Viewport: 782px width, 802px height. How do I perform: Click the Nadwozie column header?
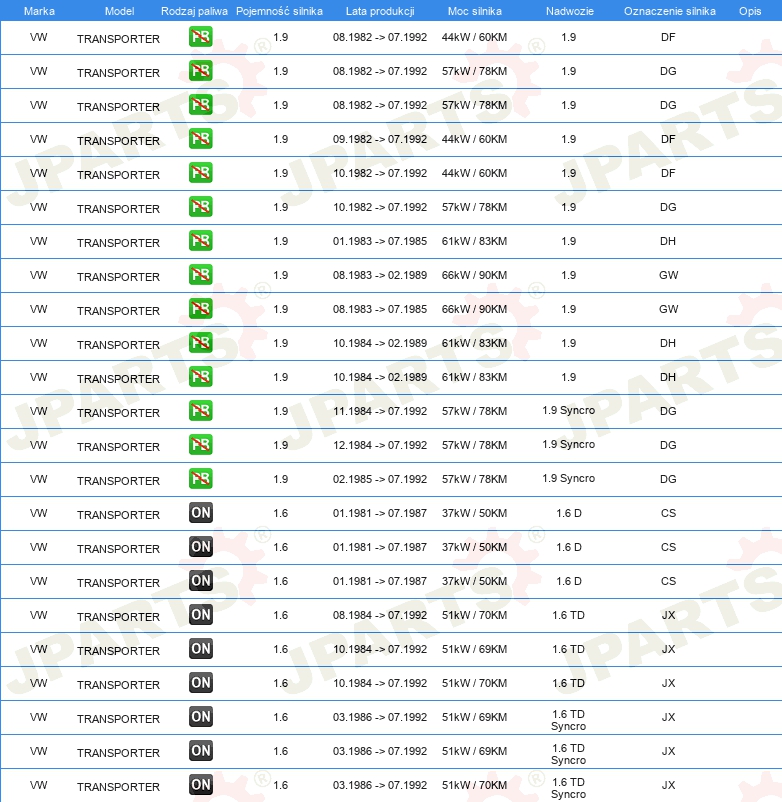569,11
